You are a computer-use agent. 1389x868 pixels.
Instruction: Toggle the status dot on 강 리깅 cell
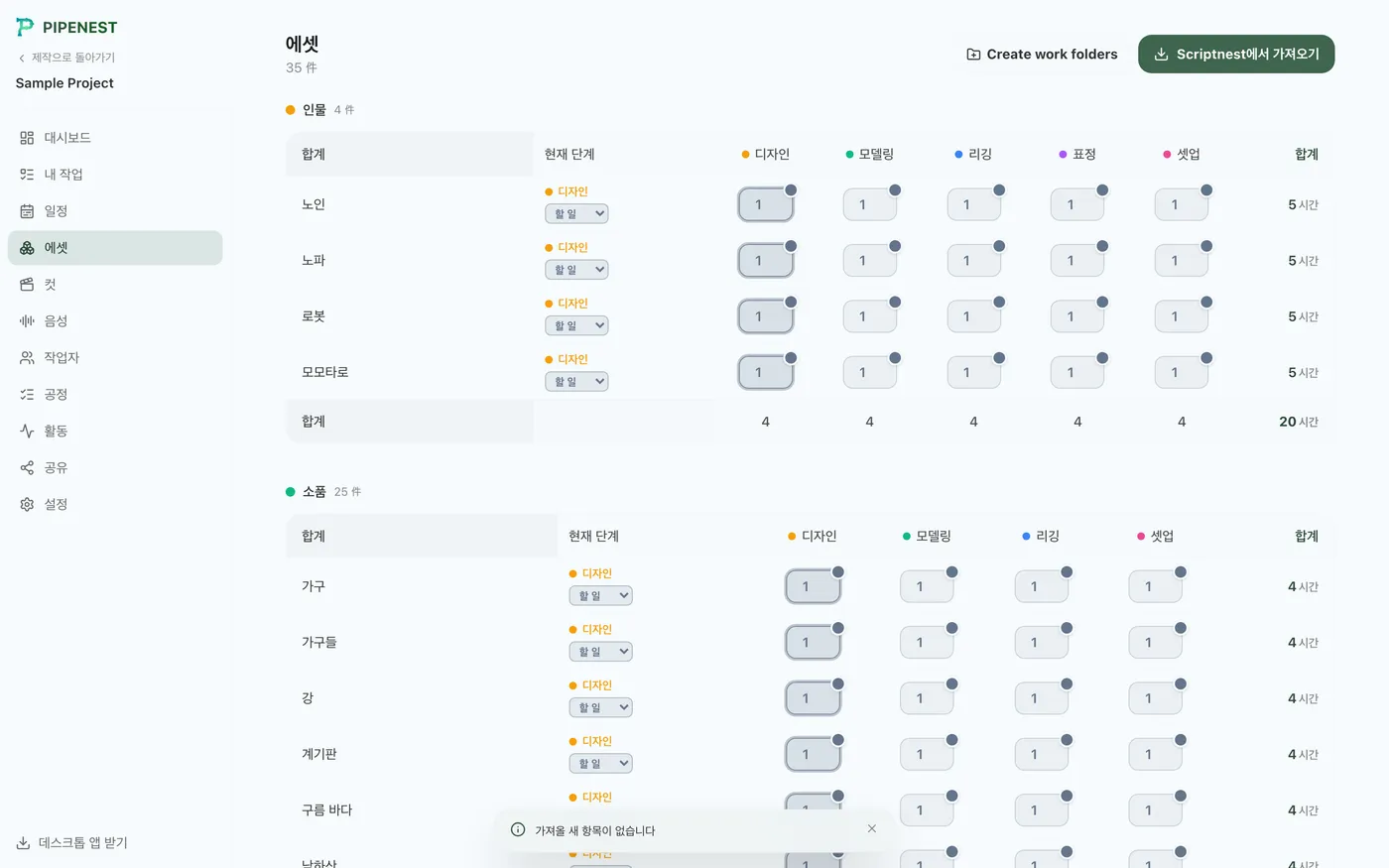tap(1067, 683)
